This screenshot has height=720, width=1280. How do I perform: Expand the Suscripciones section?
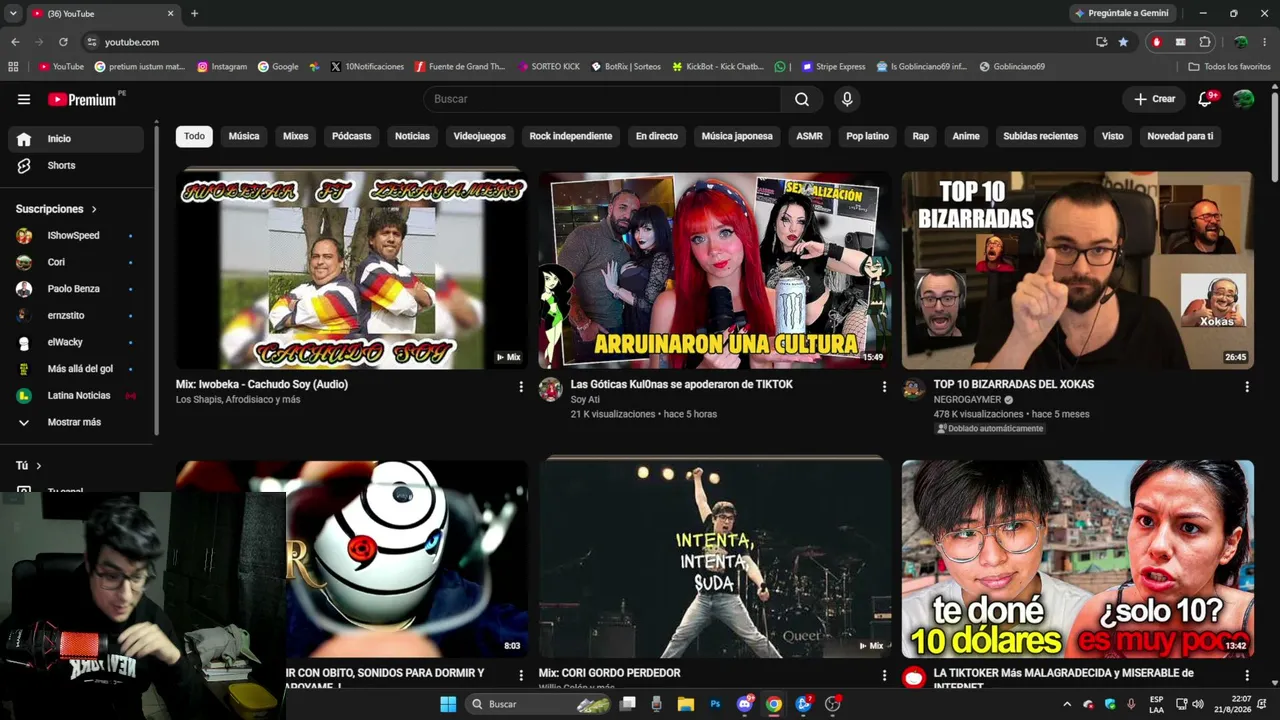point(57,209)
